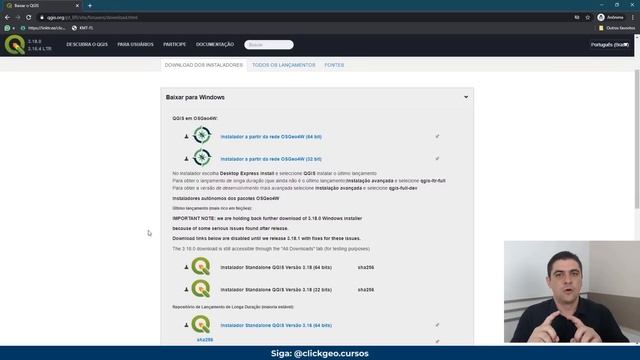This screenshot has width=640, height=360.
Task: Open the Anônima profile button
Action: coord(611,18)
